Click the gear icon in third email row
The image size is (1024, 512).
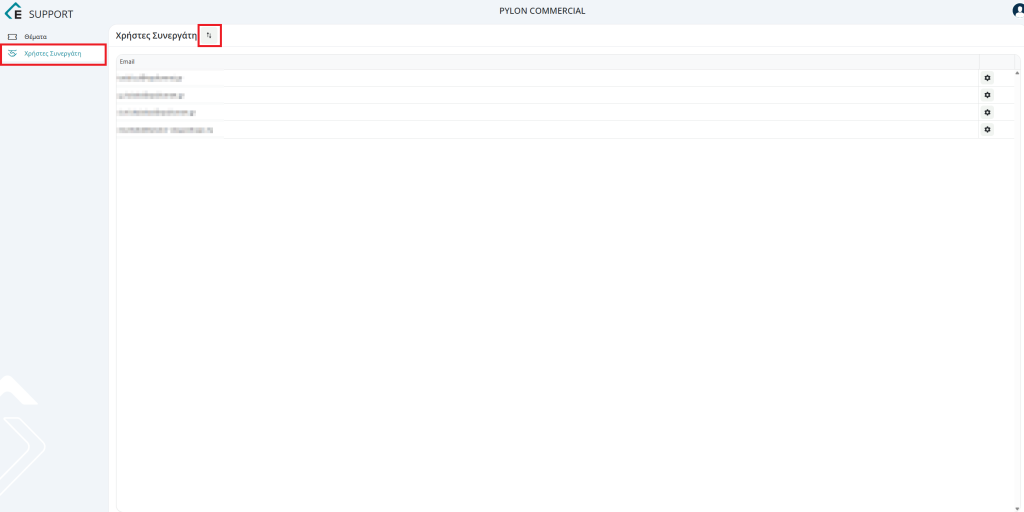click(987, 112)
